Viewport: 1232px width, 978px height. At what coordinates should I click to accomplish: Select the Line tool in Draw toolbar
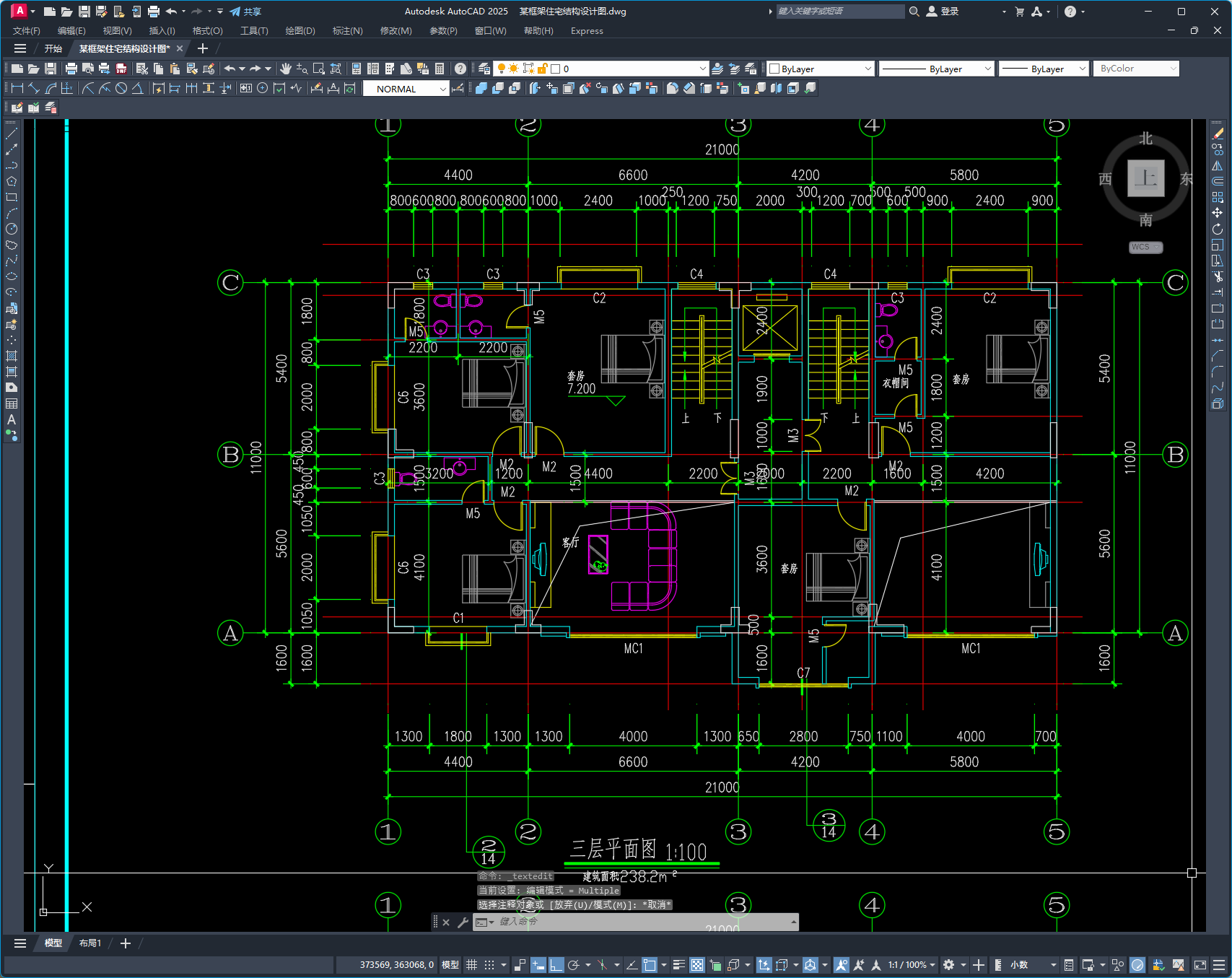(12, 134)
